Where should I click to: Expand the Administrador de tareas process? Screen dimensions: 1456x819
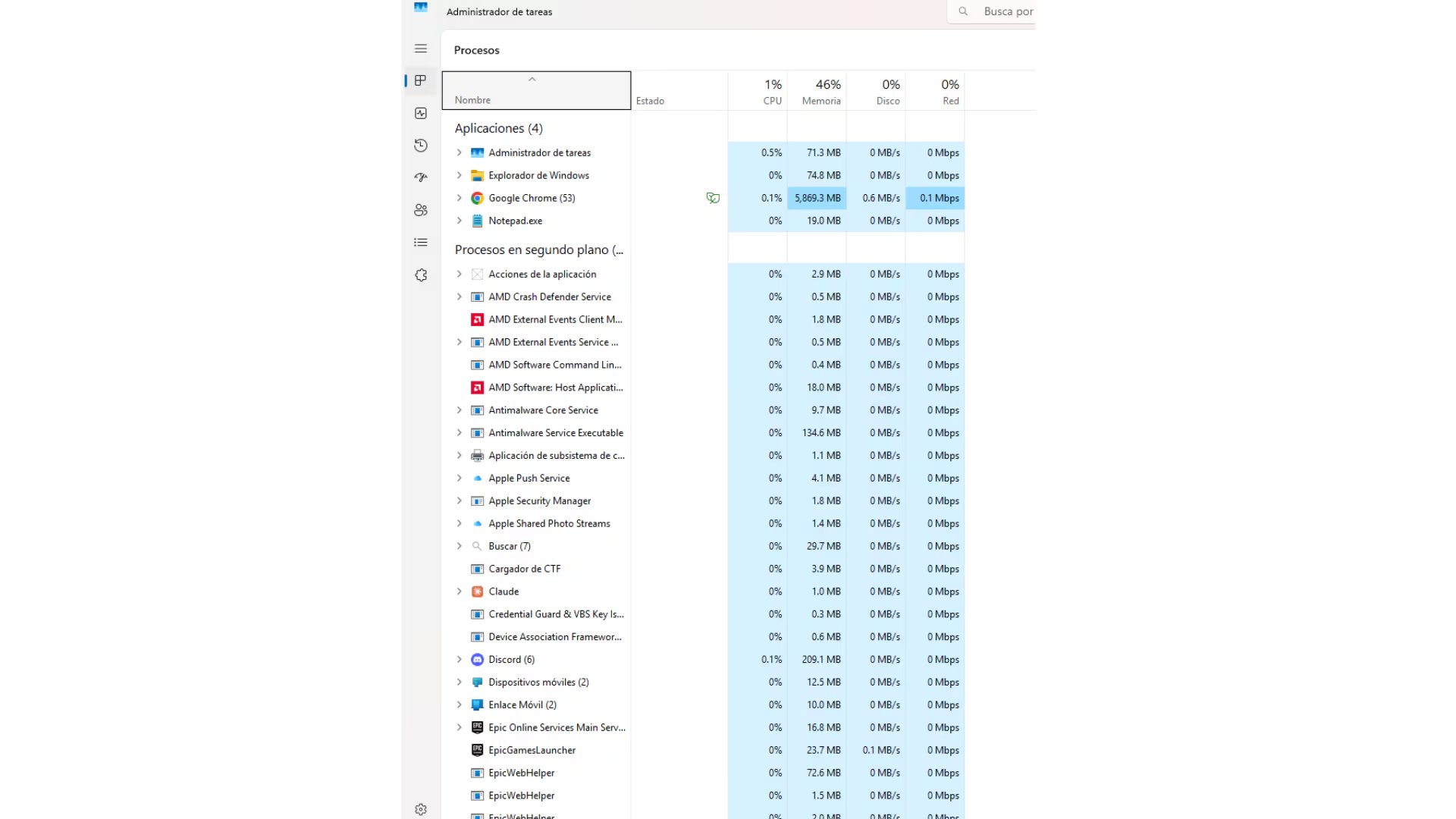pyautogui.click(x=459, y=152)
